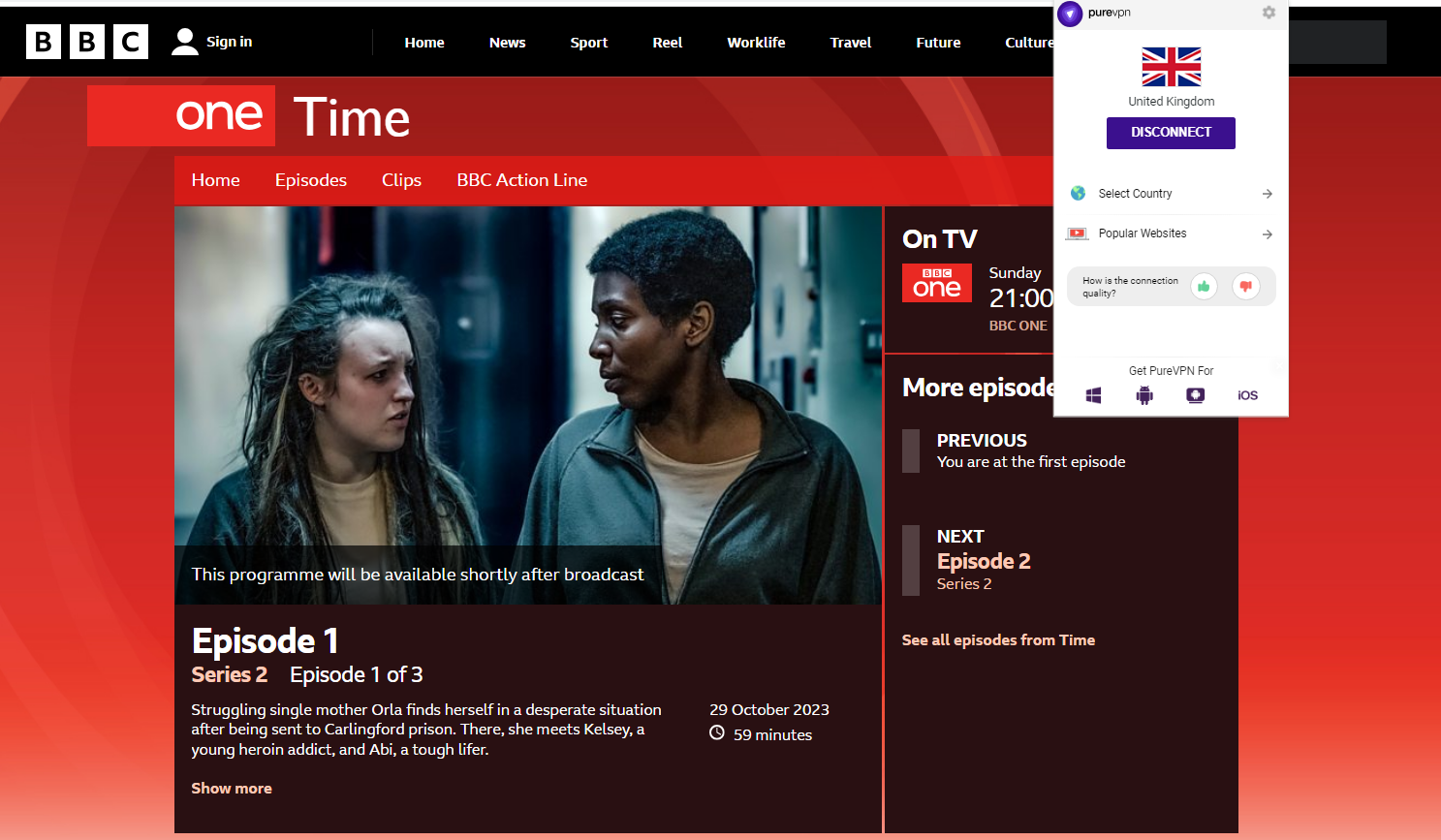Viewport: 1441px width, 840px height.
Task: See all episodes from Time
Action: point(998,639)
